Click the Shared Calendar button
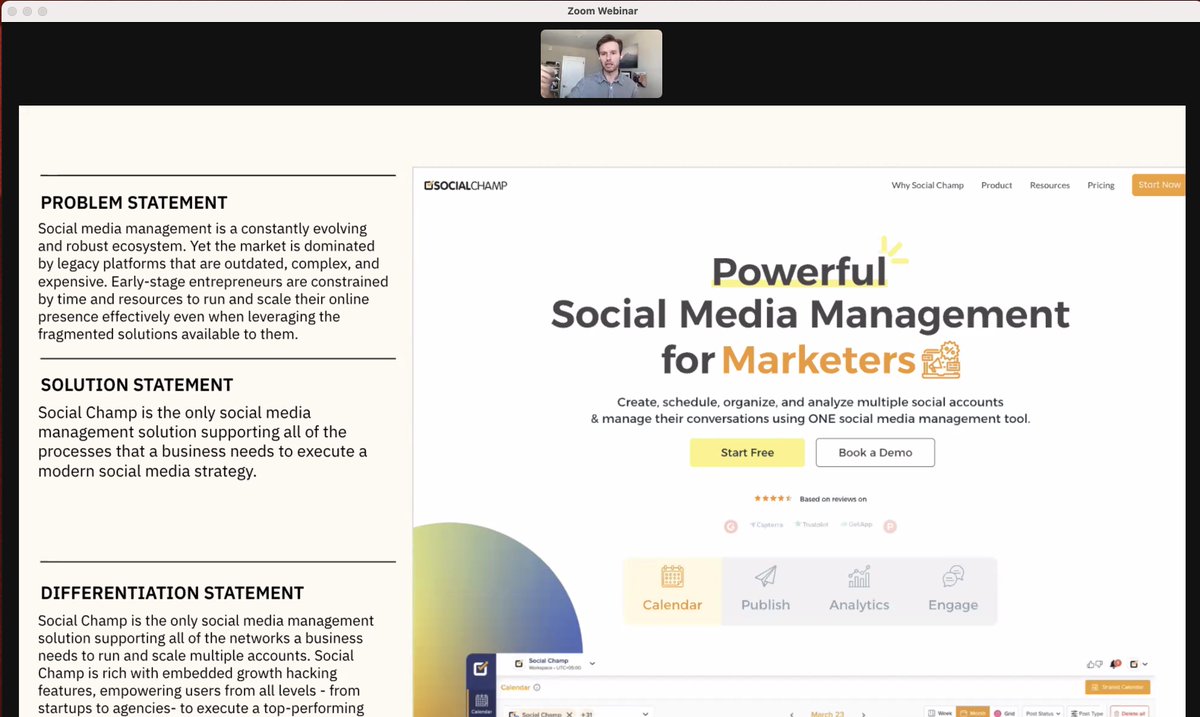This screenshot has width=1200, height=717. 1117,687
